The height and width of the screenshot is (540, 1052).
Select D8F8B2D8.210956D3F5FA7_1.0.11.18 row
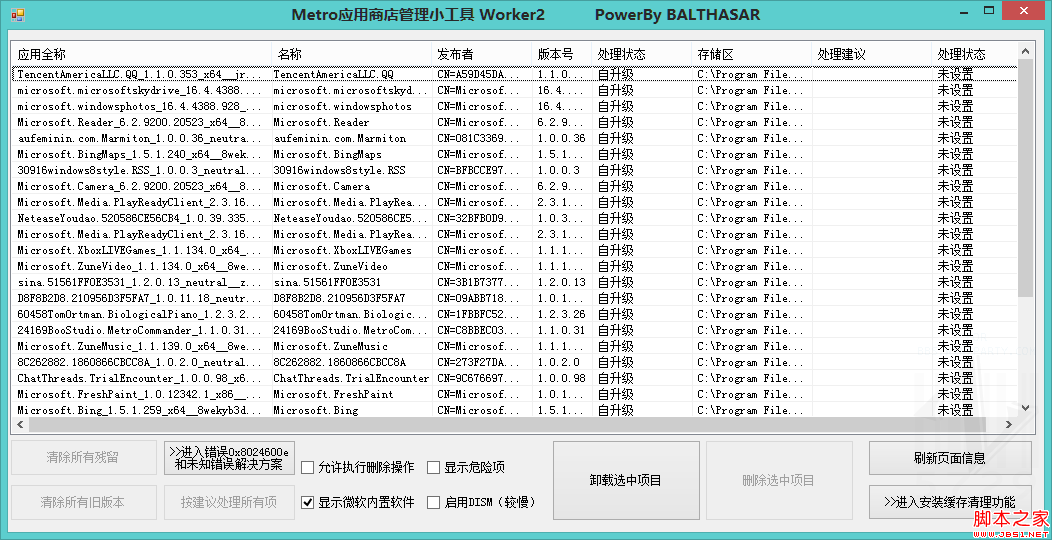click(514, 298)
